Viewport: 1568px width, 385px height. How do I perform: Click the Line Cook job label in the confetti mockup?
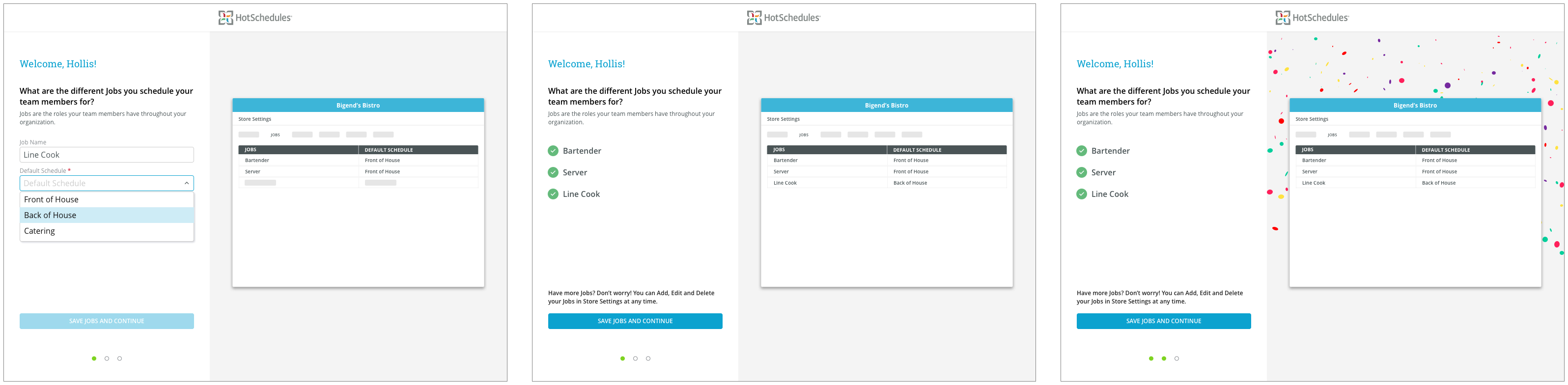(x=1110, y=194)
